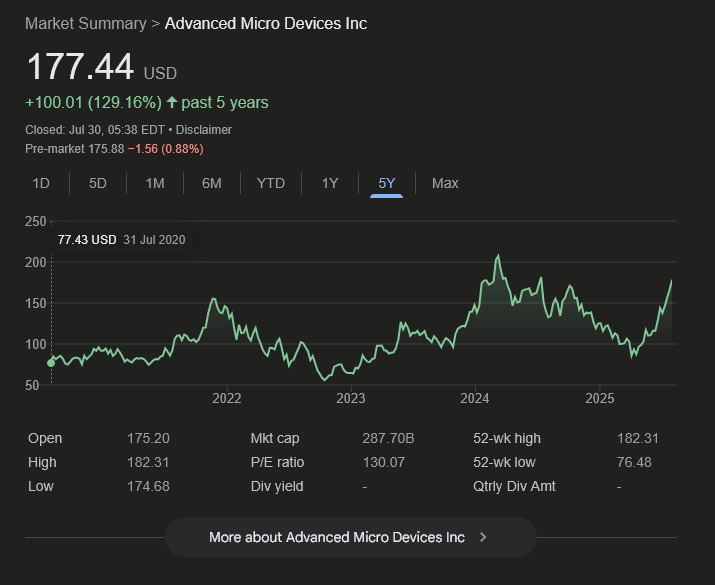Image resolution: width=715 pixels, height=585 pixels.
Task: Switch chart to 6M range
Action: click(212, 183)
